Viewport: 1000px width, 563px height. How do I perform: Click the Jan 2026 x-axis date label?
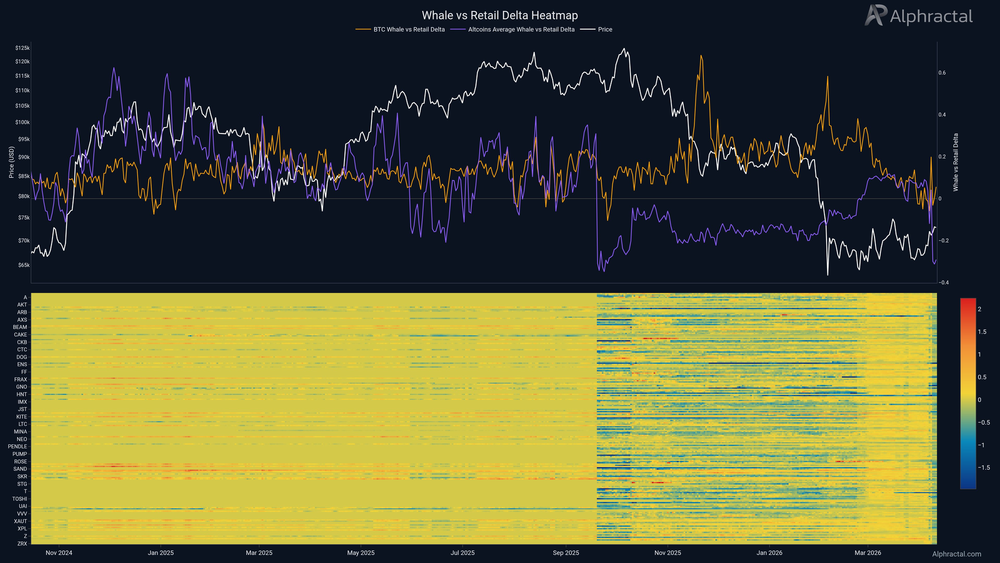tap(769, 552)
